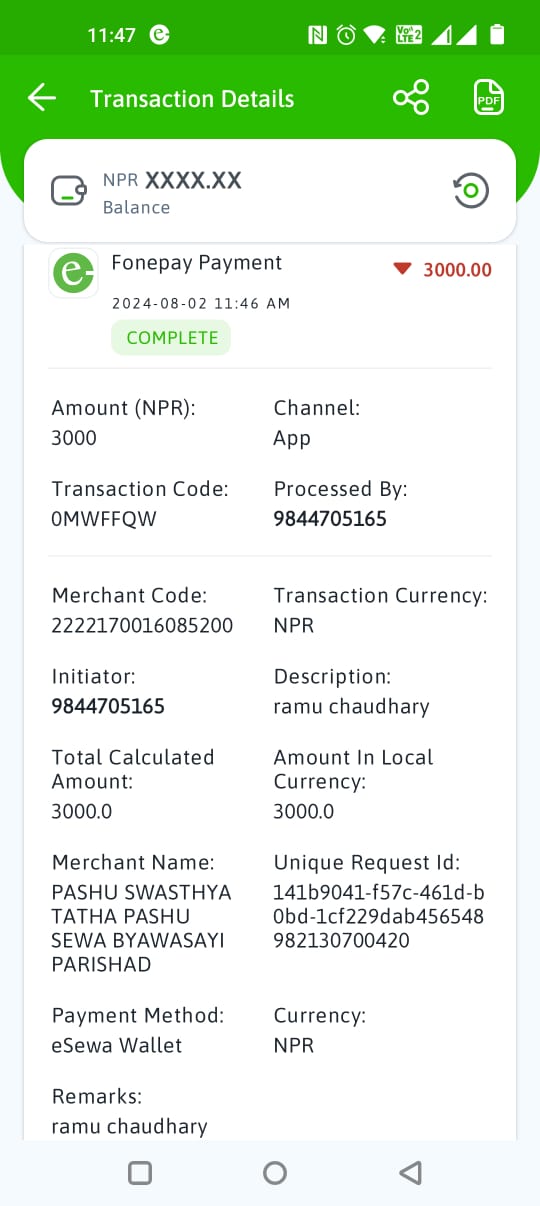Tap the merchant code 2222170016085200
This screenshot has width=540, height=1206.
tap(142, 626)
